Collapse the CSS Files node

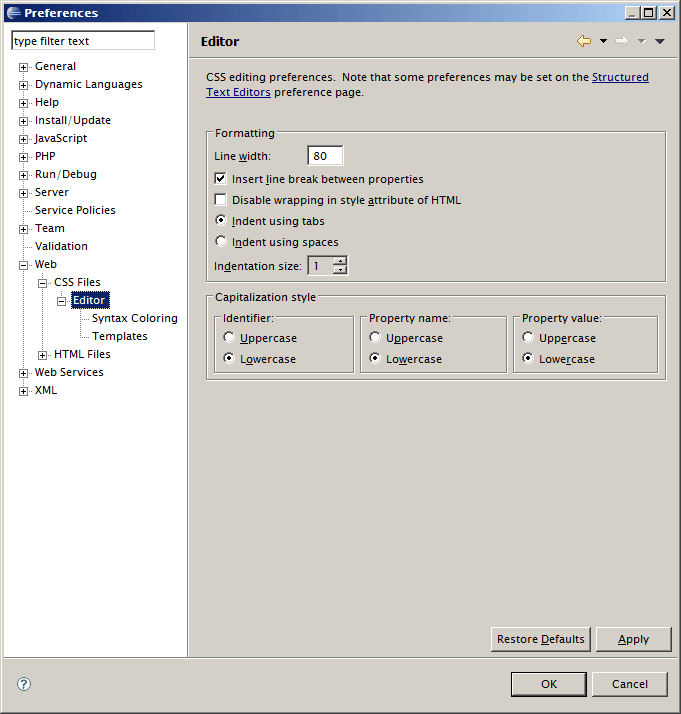pyautogui.click(x=42, y=283)
